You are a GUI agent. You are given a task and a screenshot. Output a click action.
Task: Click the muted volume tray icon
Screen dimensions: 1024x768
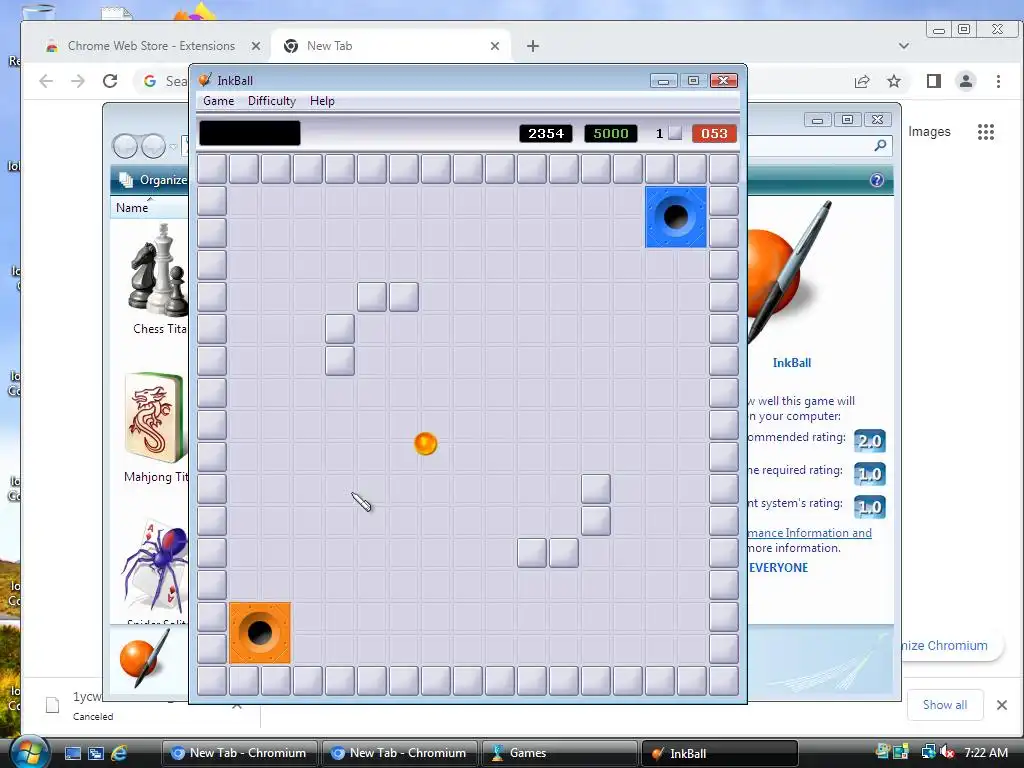[948, 752]
